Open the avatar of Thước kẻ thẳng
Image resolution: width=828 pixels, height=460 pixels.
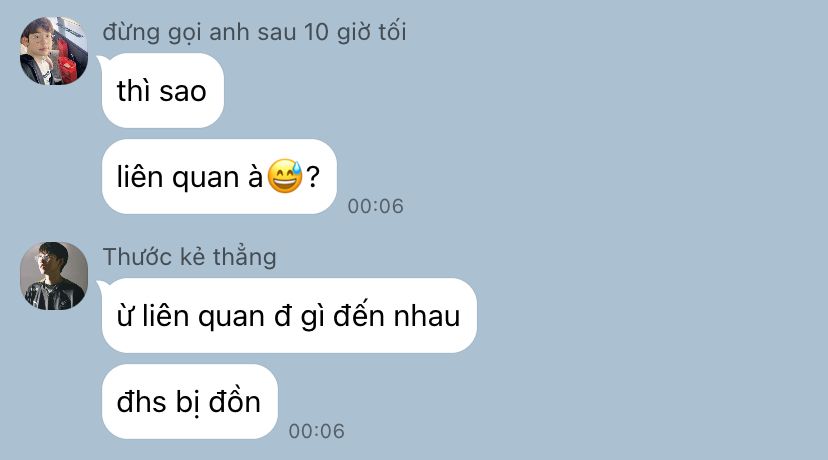[x=54, y=276]
